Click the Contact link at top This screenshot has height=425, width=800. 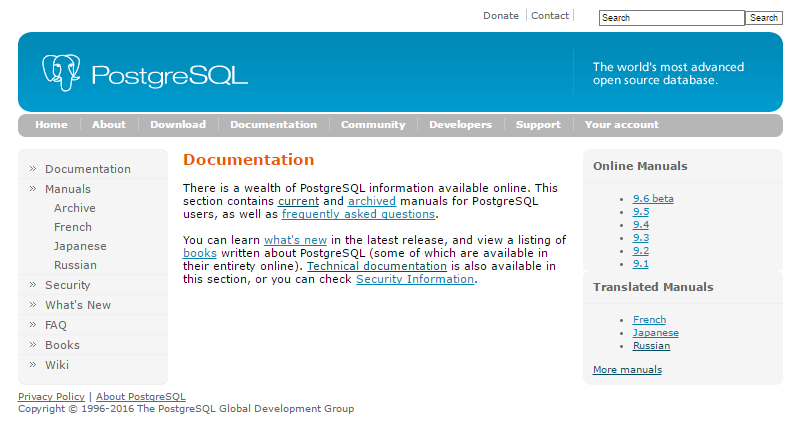(x=549, y=16)
